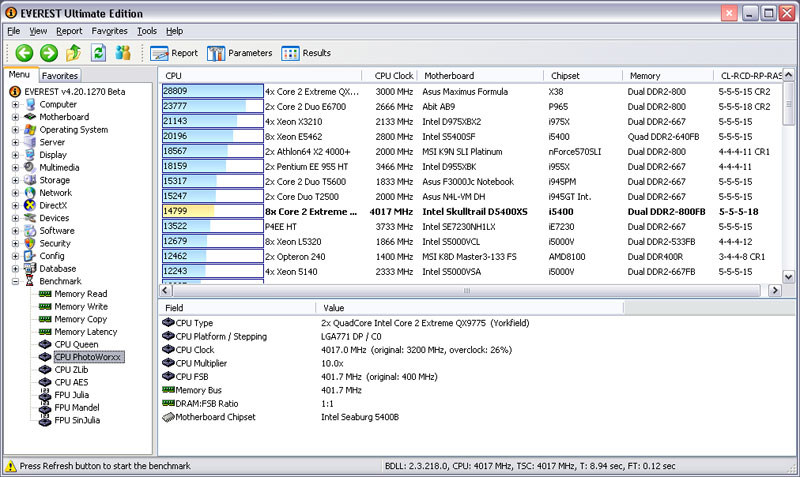Expand the Software tree node
Image resolution: width=800 pixels, height=477 pixels.
pyautogui.click(x=15, y=231)
